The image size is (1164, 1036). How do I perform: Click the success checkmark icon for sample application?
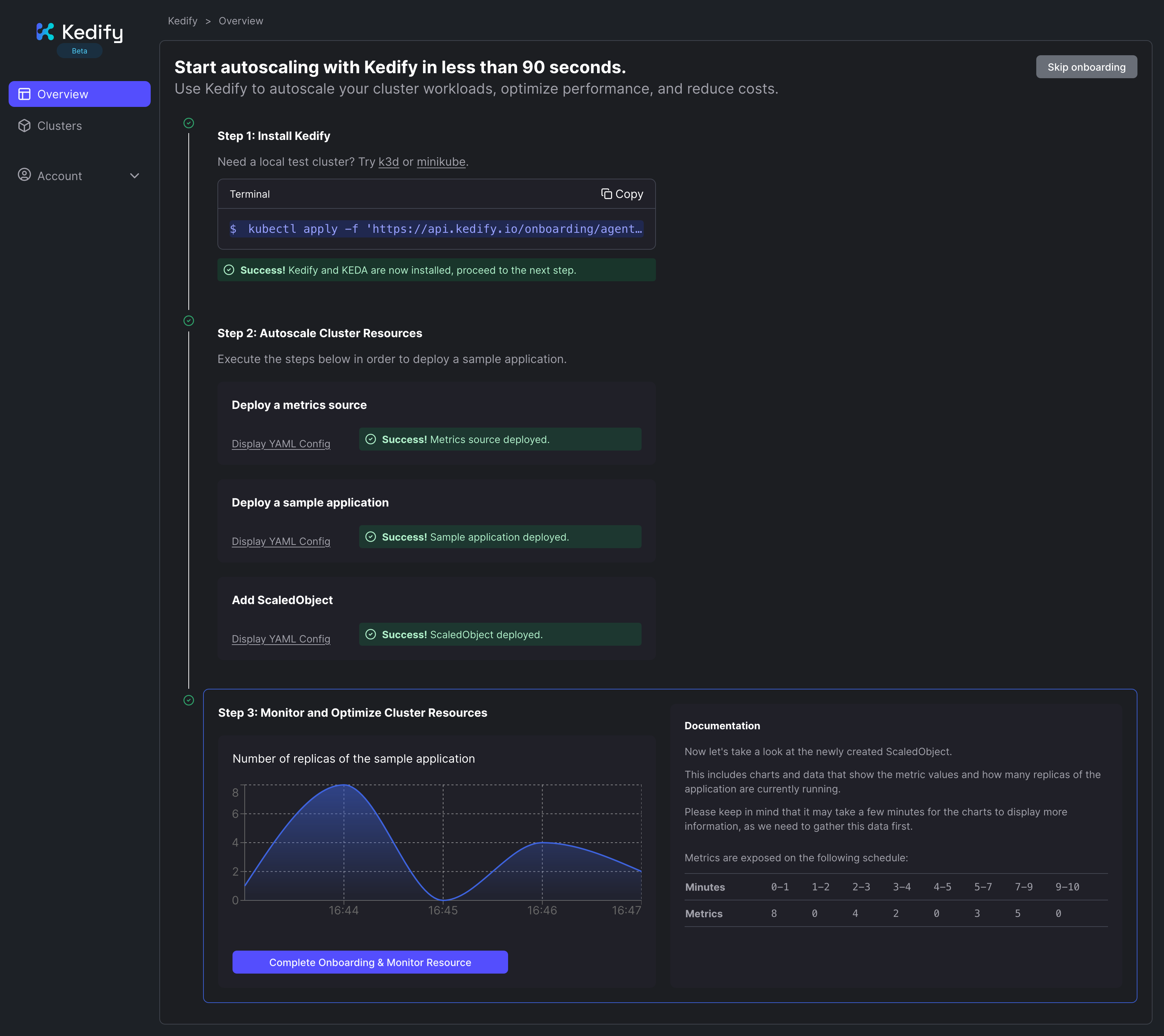click(371, 537)
